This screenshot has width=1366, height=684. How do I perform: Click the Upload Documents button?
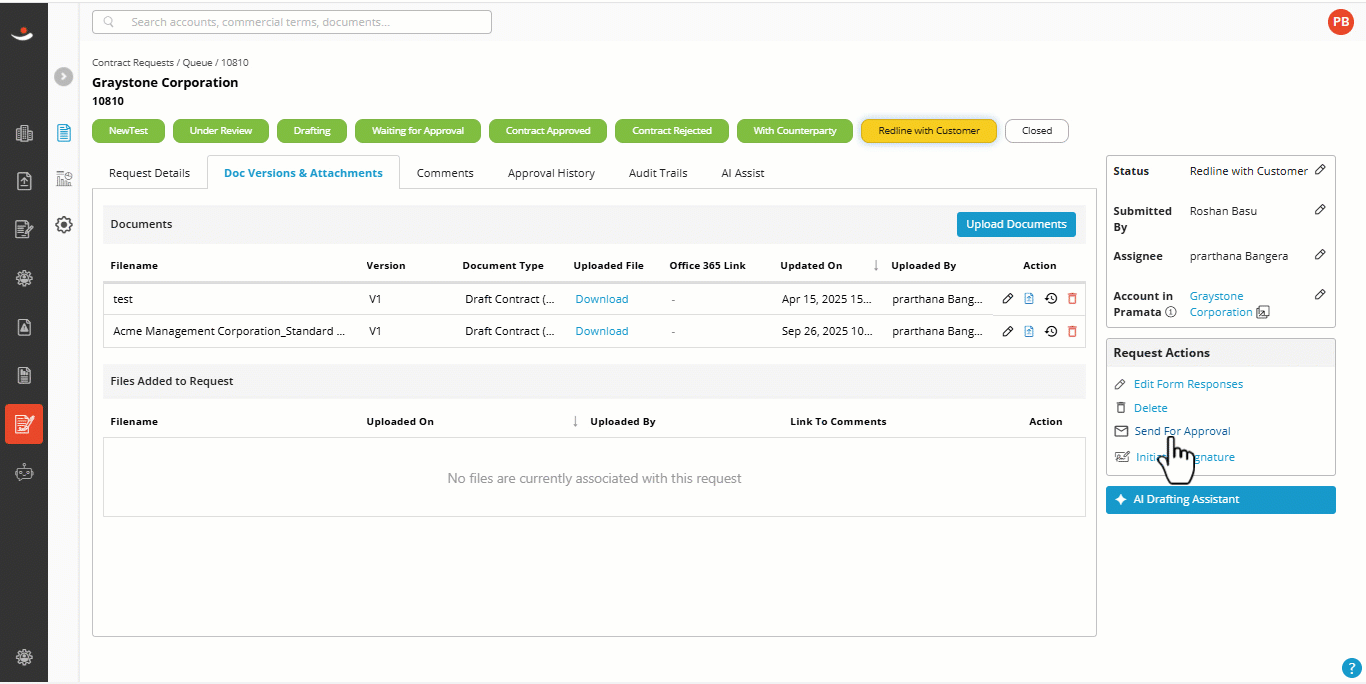pyautogui.click(x=1016, y=224)
